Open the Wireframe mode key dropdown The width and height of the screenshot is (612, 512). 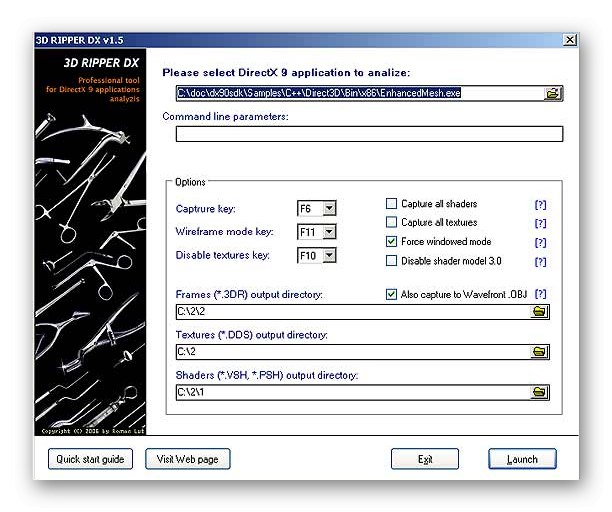(329, 232)
